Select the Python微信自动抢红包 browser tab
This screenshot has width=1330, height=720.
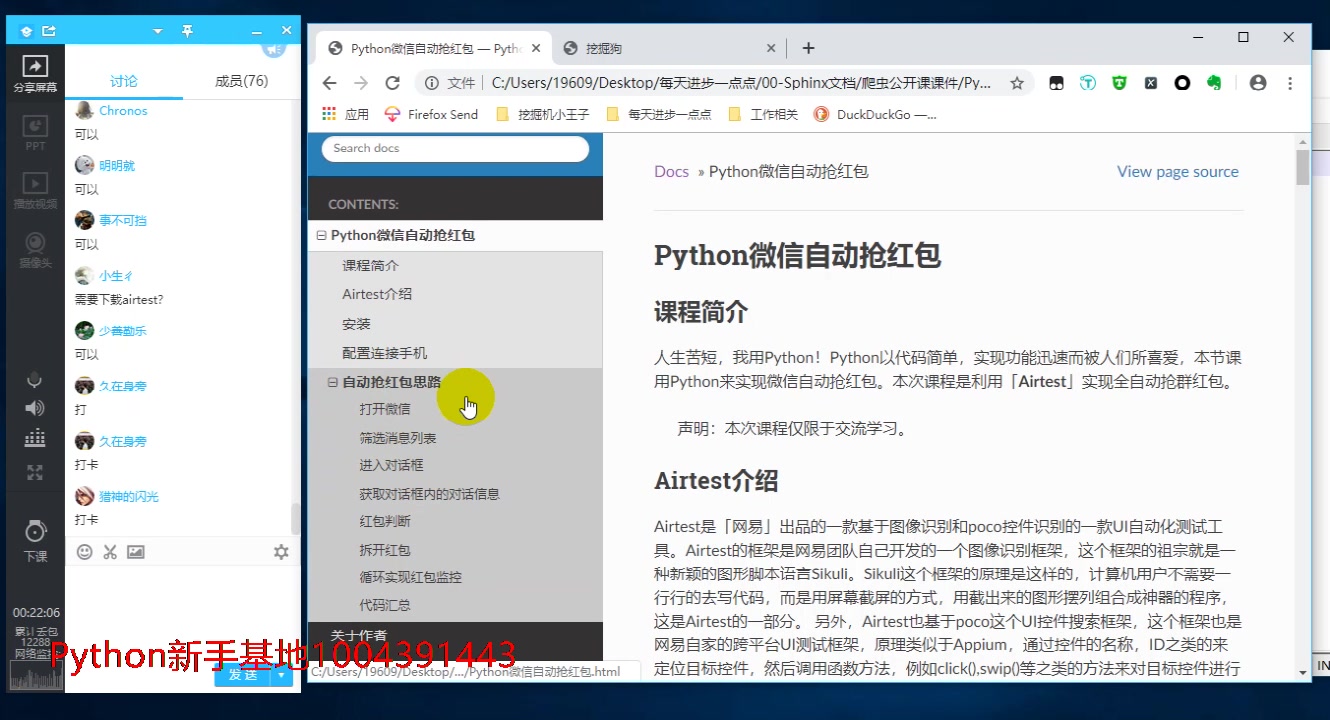(x=434, y=48)
